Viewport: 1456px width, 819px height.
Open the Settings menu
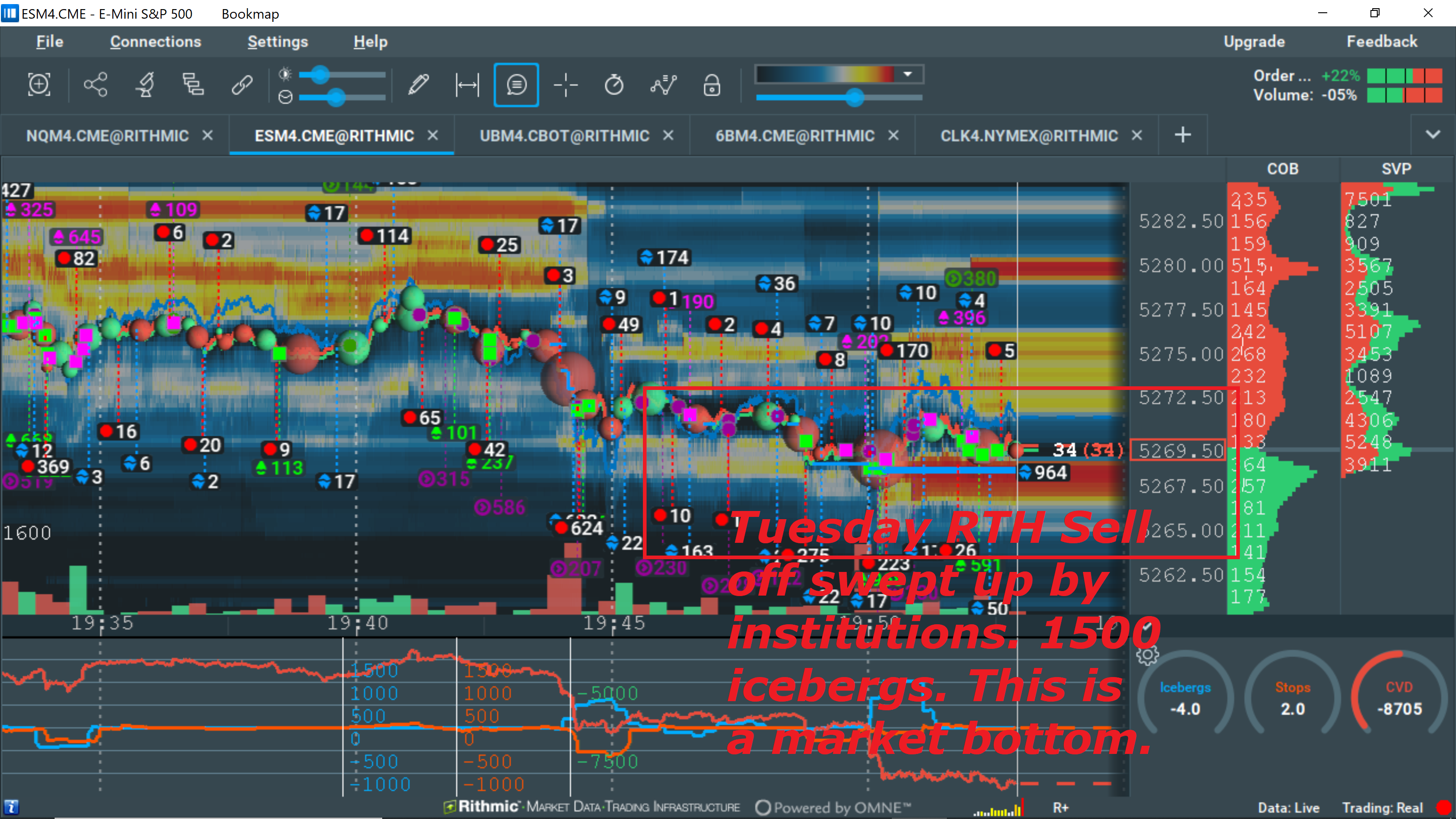pos(278,42)
